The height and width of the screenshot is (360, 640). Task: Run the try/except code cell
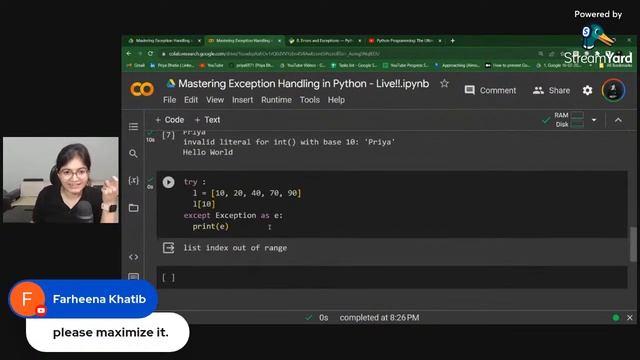[168, 182]
